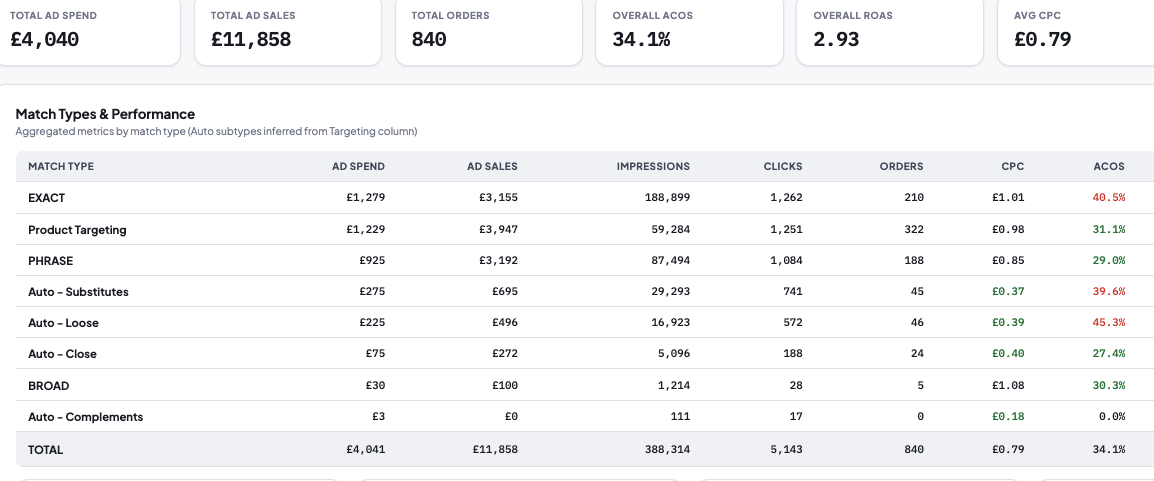Click the Total Ad Sales £11,858 card
The image size is (1154, 481).
[288, 32]
